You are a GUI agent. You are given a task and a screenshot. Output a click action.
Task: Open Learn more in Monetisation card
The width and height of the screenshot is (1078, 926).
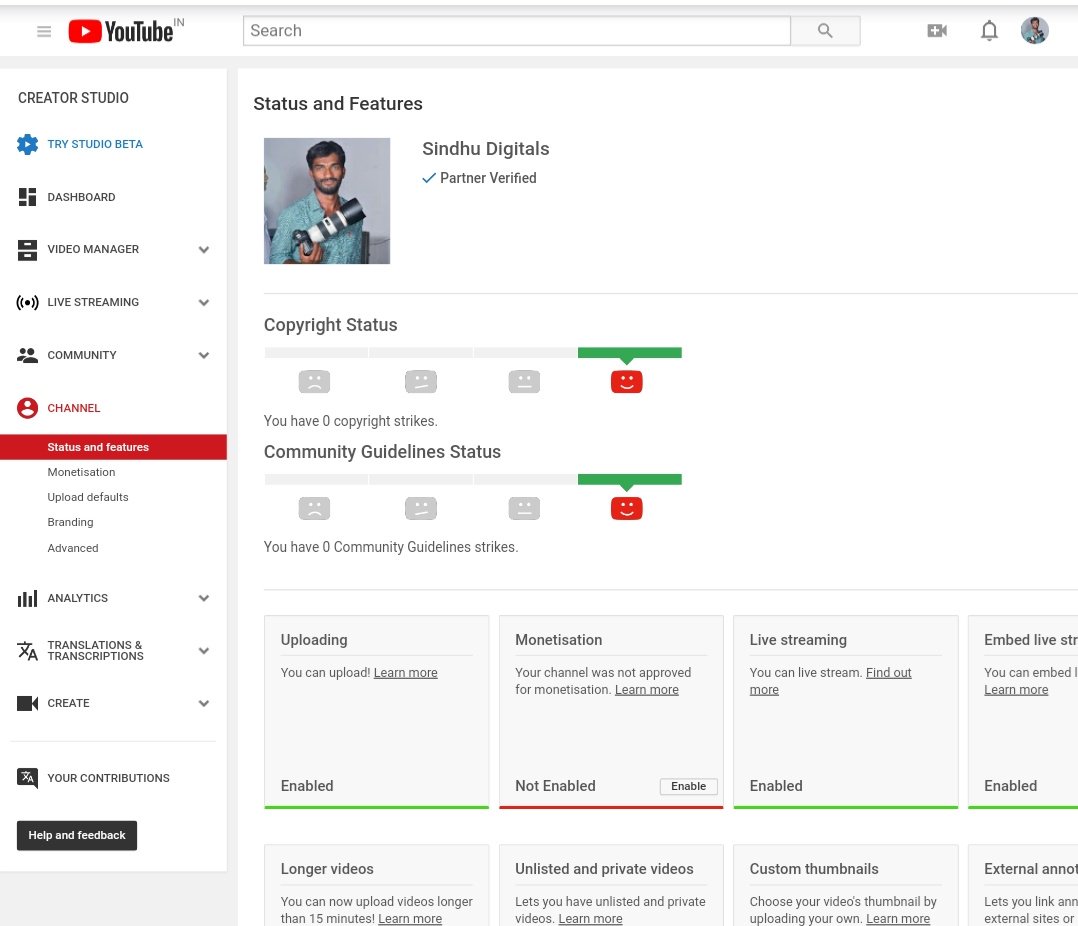[646, 690]
